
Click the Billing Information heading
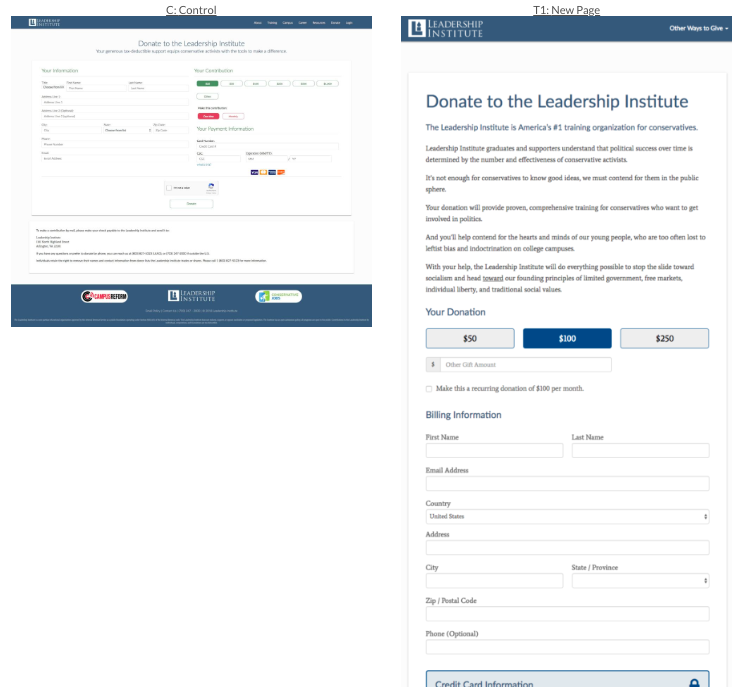(x=463, y=415)
